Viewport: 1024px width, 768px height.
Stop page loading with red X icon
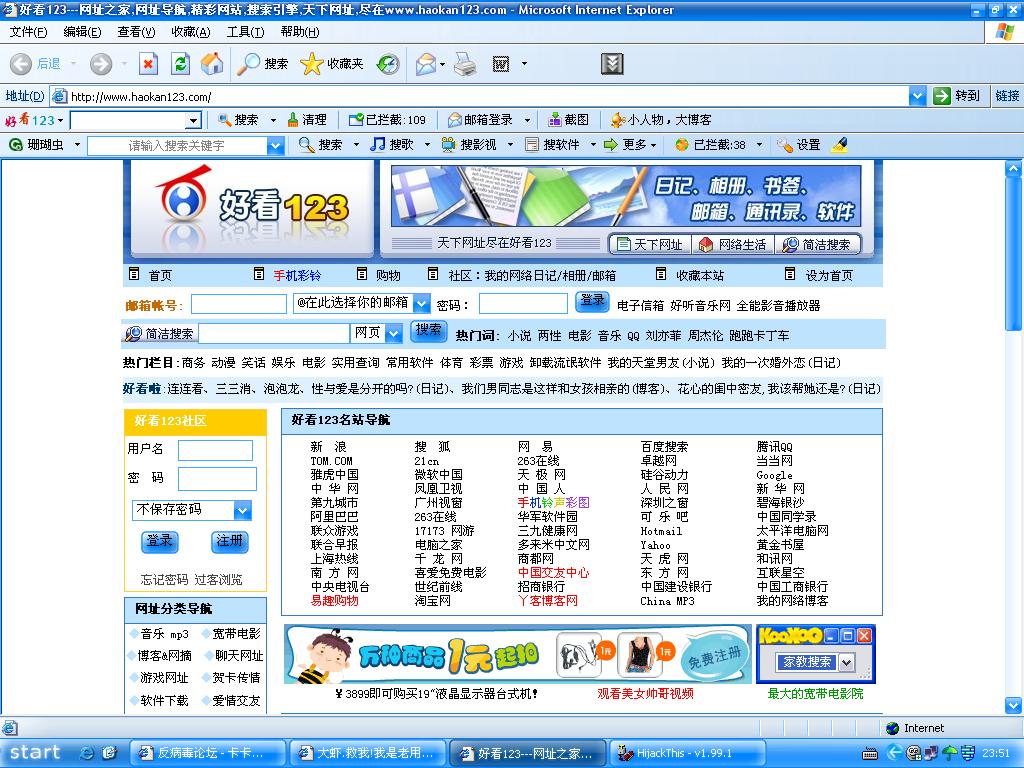point(148,63)
